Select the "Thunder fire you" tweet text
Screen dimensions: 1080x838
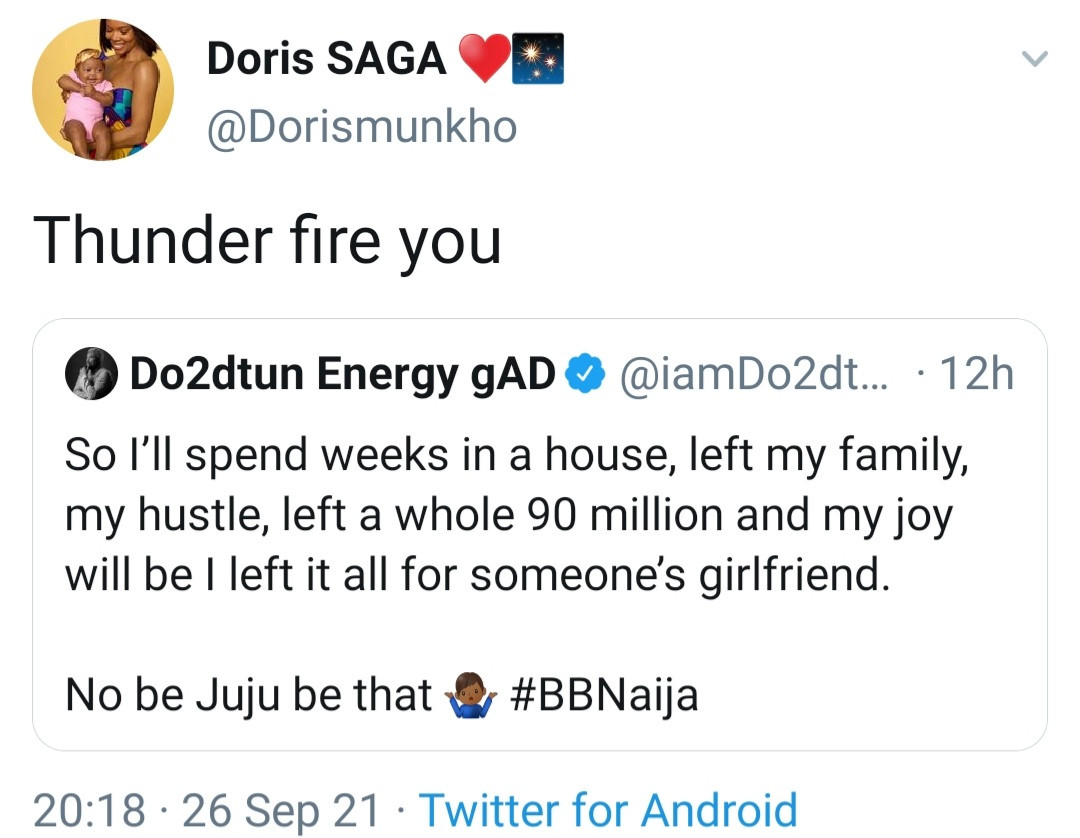click(267, 241)
